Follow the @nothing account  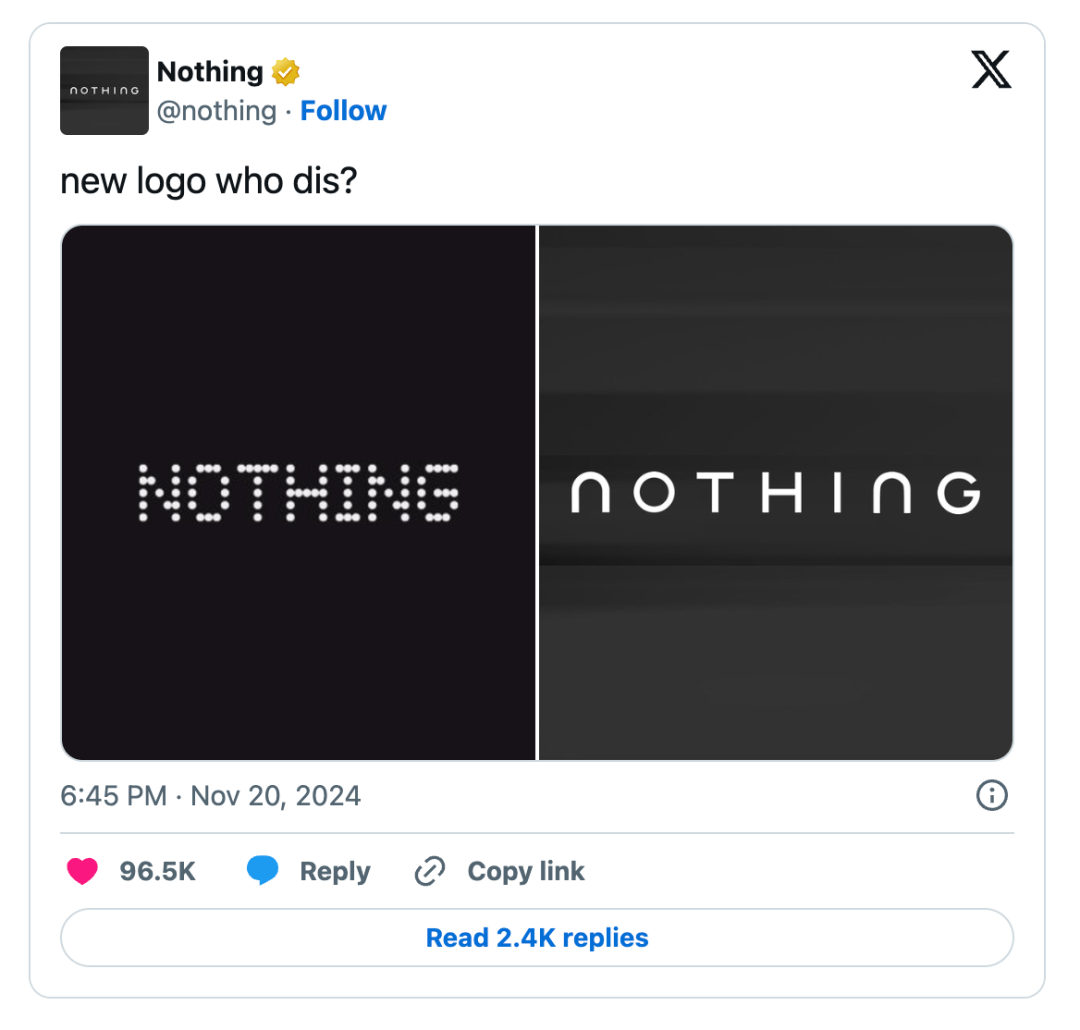point(343,111)
